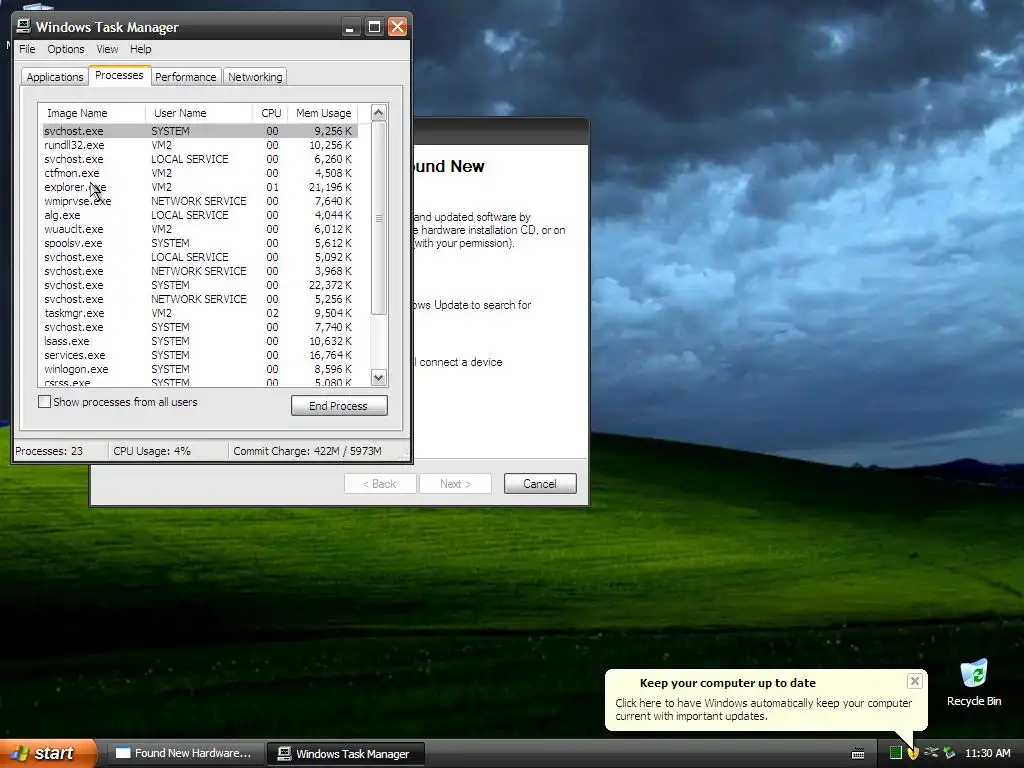Switch to Found New Hardware taskbar button
The image size is (1024, 768).
pos(184,753)
